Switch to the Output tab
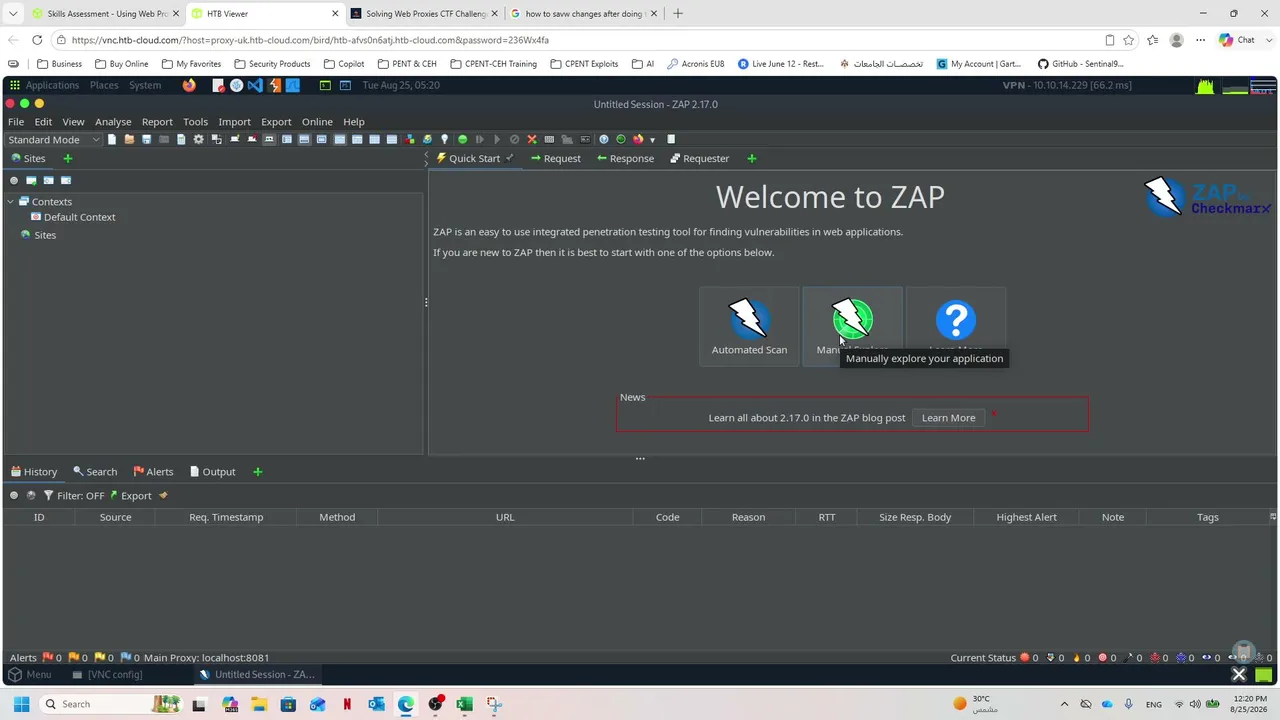Viewport: 1280px width, 720px height. (212, 472)
